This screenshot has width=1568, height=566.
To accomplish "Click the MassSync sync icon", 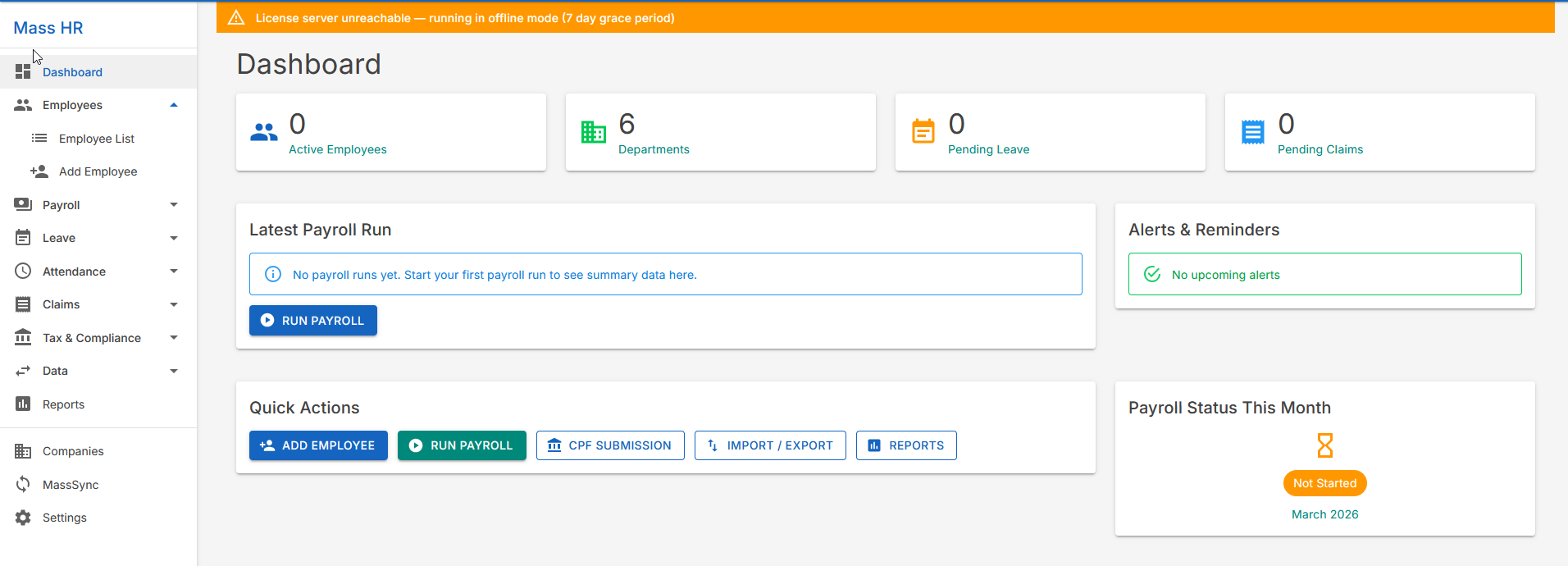I will click(23, 484).
